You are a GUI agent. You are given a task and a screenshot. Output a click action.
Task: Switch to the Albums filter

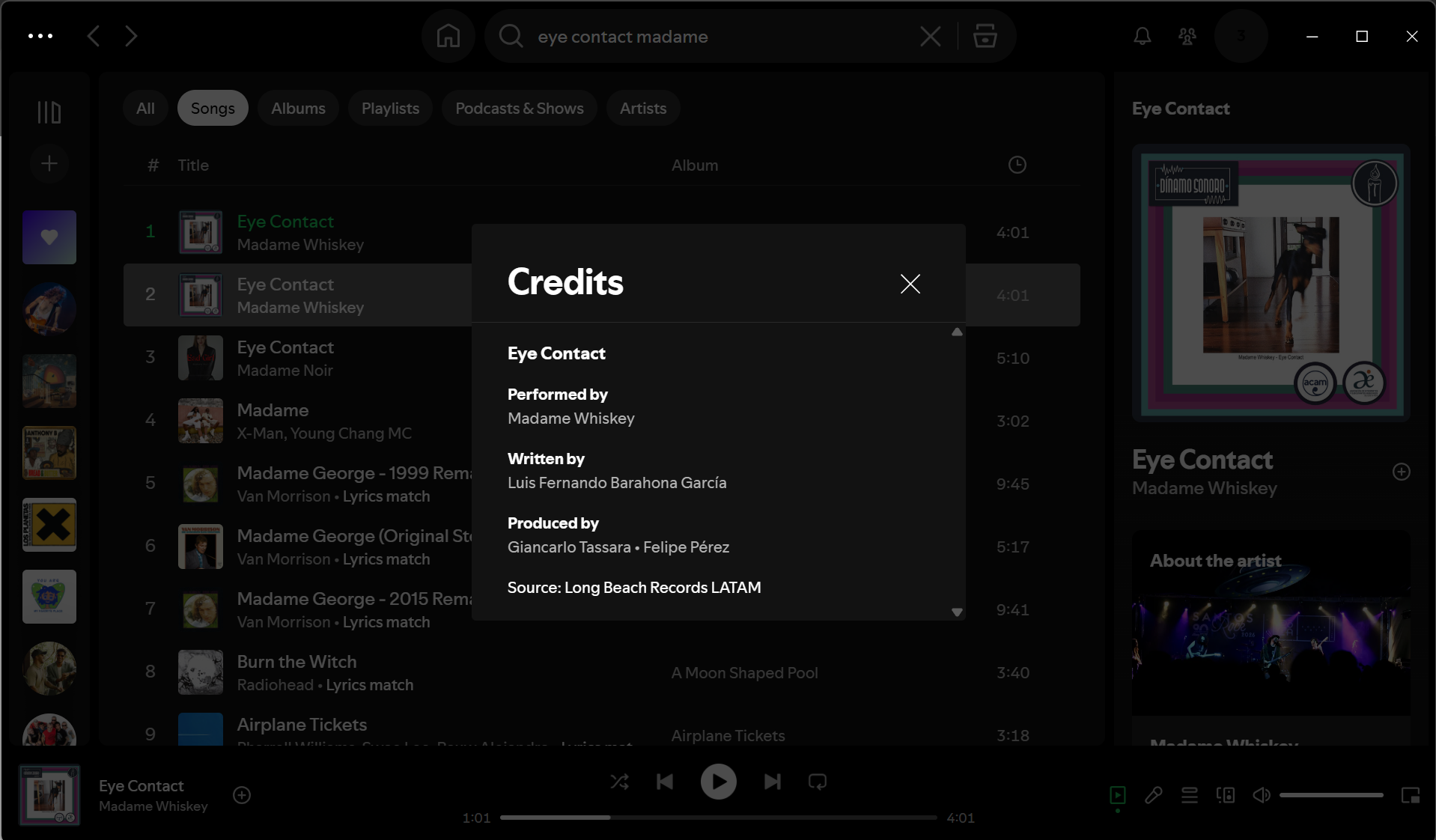point(298,109)
